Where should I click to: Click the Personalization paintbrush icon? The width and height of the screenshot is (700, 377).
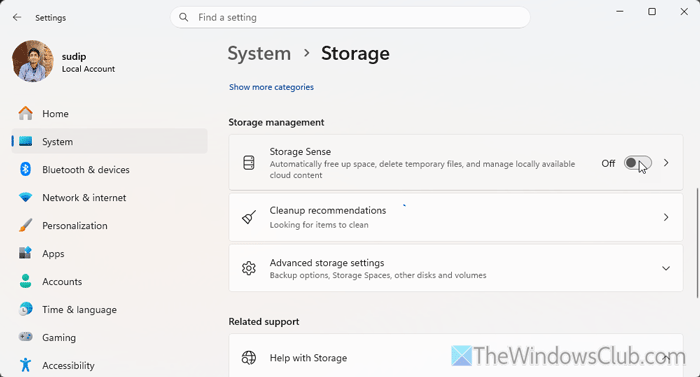(25, 225)
